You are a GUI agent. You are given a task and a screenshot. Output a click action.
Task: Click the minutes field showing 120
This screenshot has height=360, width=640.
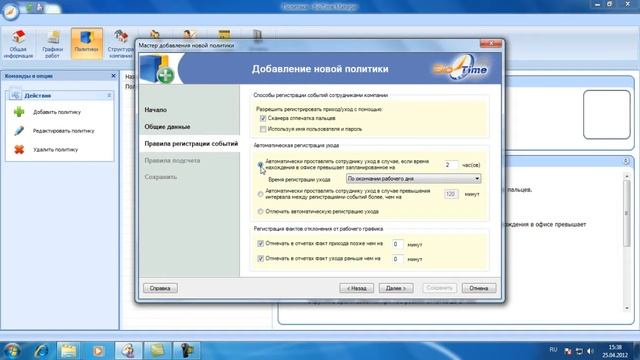click(x=451, y=194)
